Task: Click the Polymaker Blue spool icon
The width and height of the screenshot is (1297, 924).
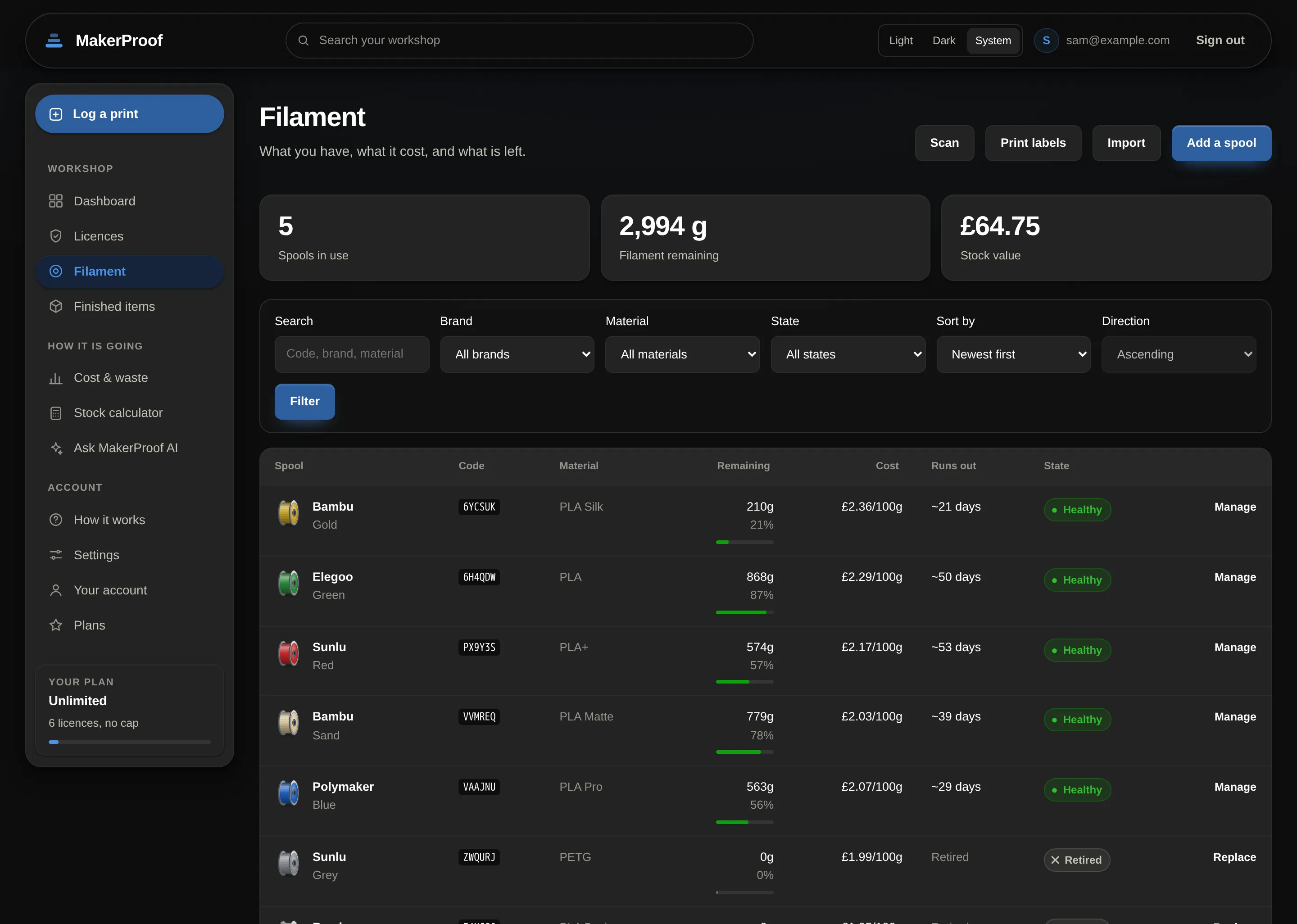Action: pyautogui.click(x=288, y=793)
